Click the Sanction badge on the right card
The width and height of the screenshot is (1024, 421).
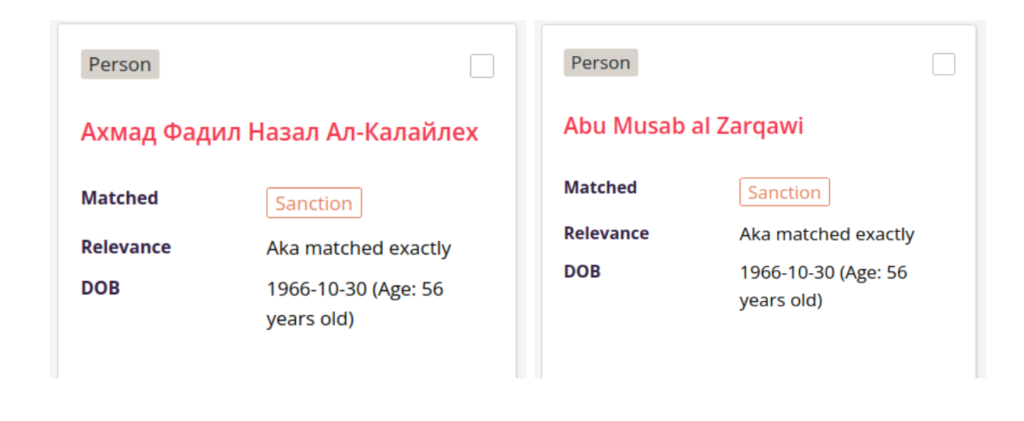[785, 193]
